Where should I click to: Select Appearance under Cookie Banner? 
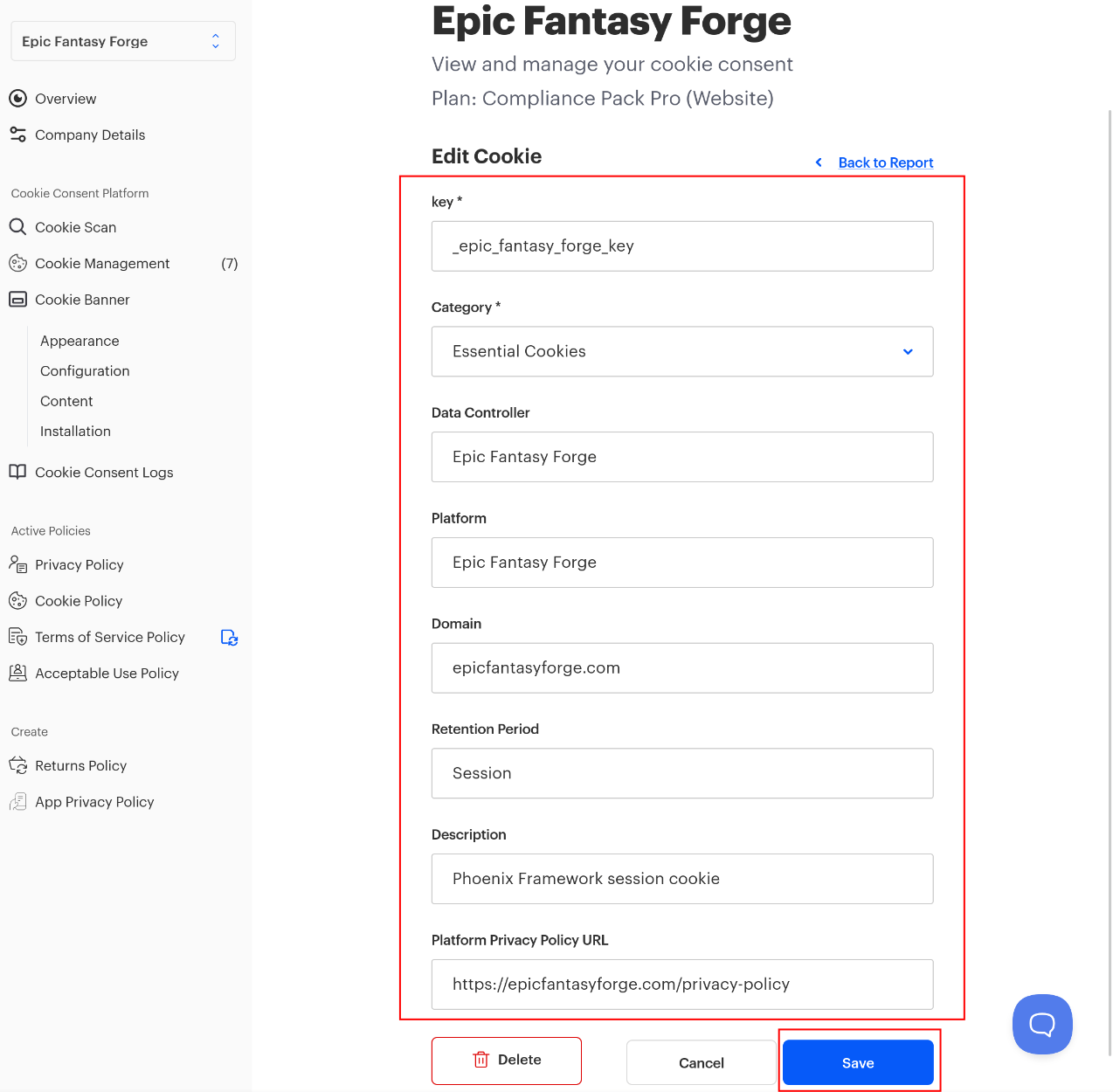click(79, 341)
